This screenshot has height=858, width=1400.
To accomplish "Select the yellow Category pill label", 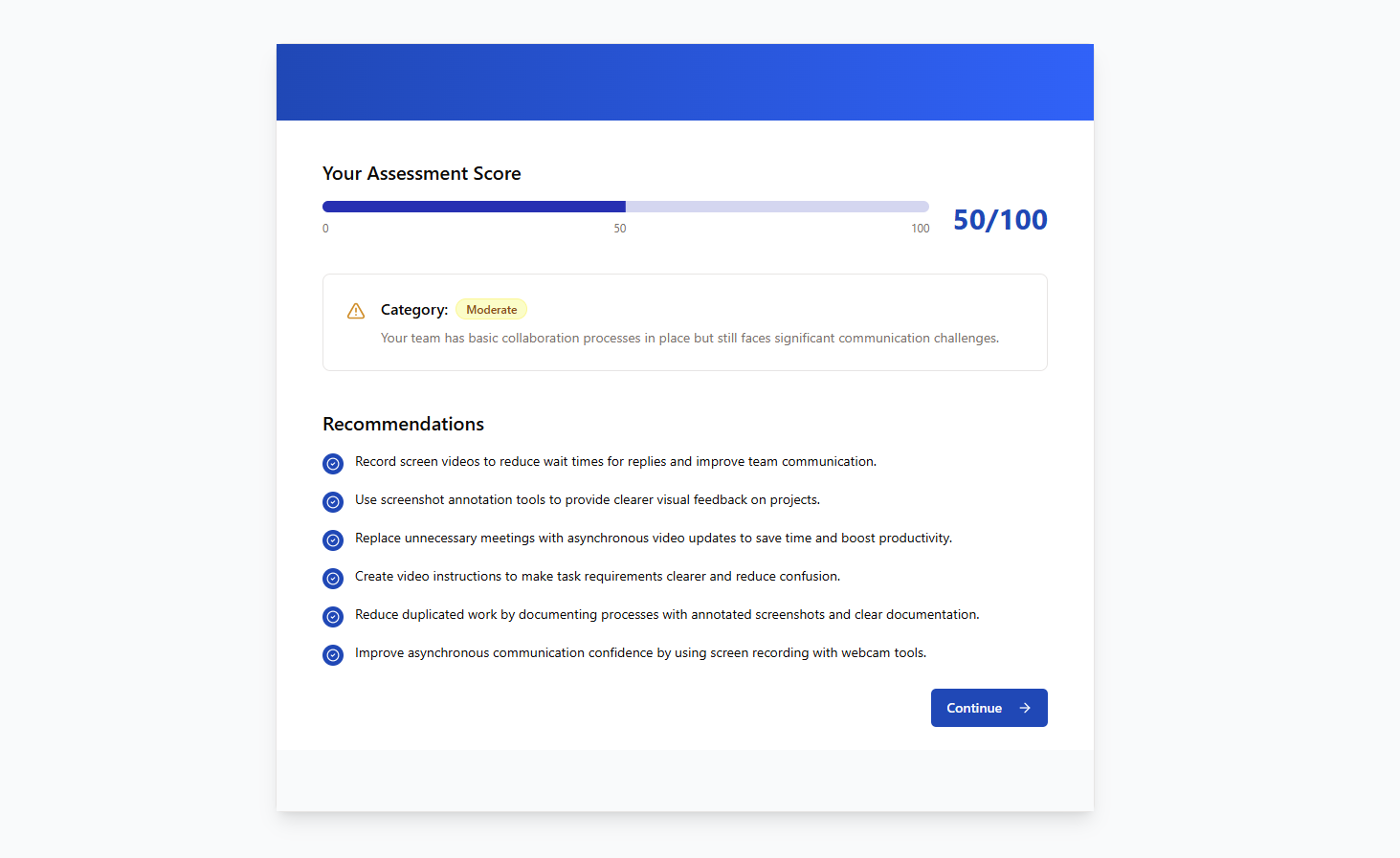I will tap(491, 309).
